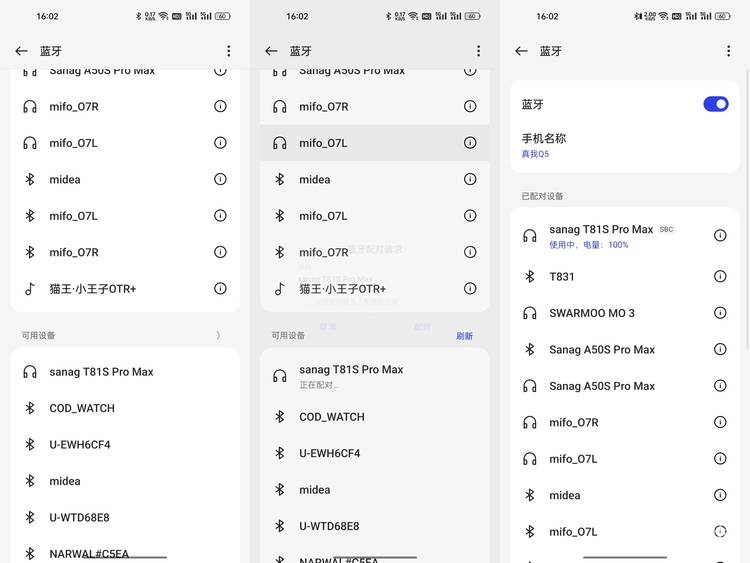
Task: Left screen: select U-WTD68E8 device
Action: pyautogui.click(x=125, y=517)
